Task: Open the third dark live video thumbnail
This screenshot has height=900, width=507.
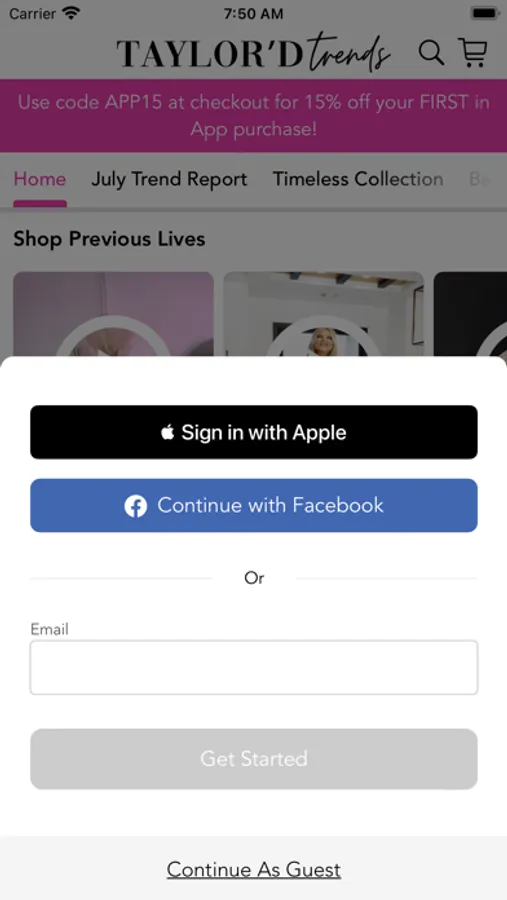Action: [470, 314]
